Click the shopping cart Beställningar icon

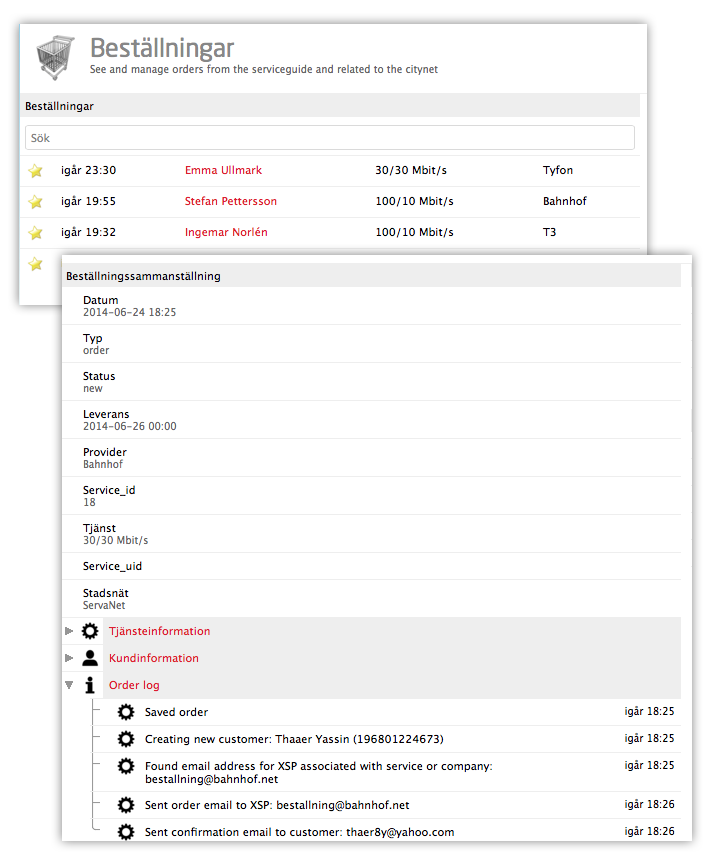55,56
